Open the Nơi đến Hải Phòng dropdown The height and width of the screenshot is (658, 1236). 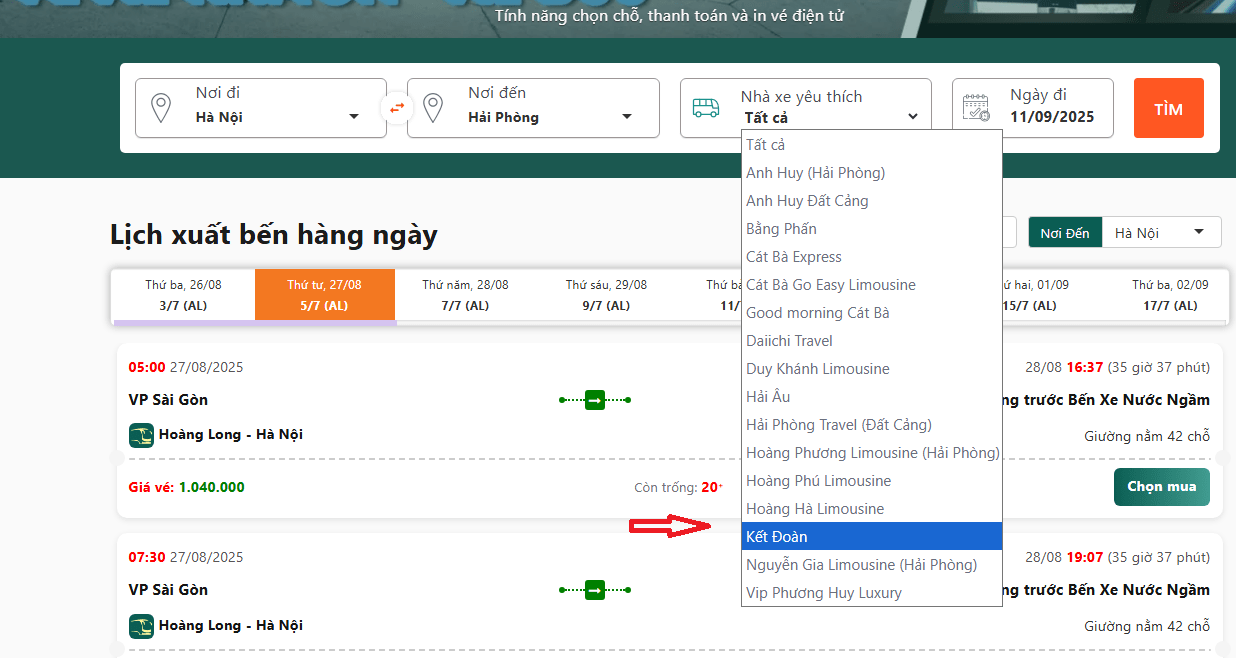(x=548, y=117)
